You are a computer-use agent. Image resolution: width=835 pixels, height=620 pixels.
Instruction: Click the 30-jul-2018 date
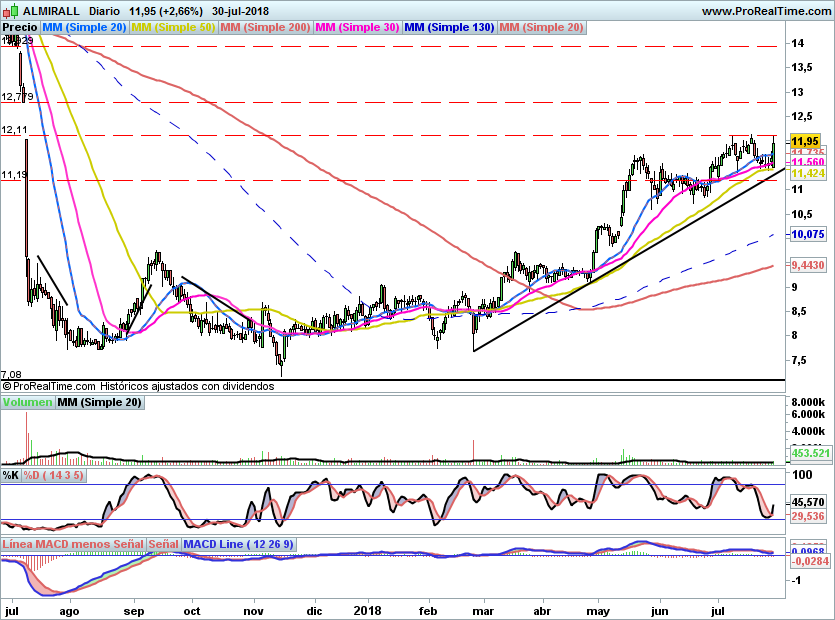[x=240, y=11]
